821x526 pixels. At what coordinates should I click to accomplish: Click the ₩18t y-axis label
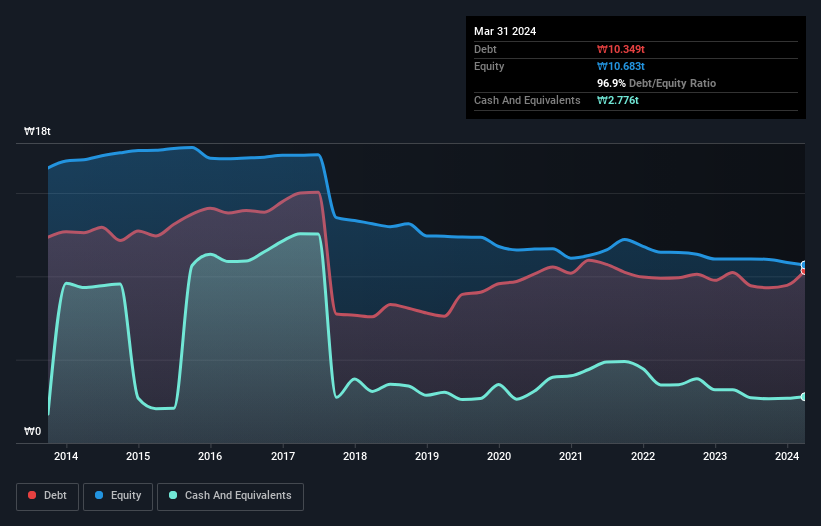pyautogui.click(x=37, y=131)
